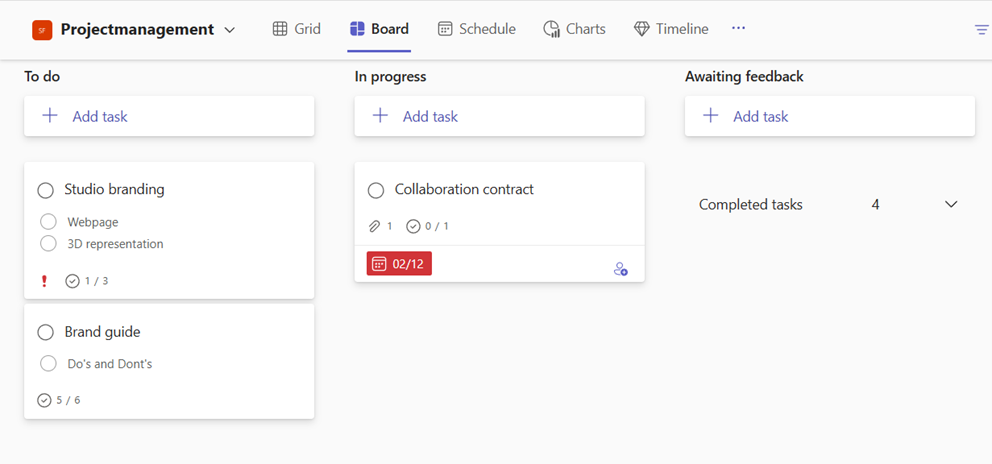Switch to the Grid view tab
The image size is (992, 464).
click(297, 29)
